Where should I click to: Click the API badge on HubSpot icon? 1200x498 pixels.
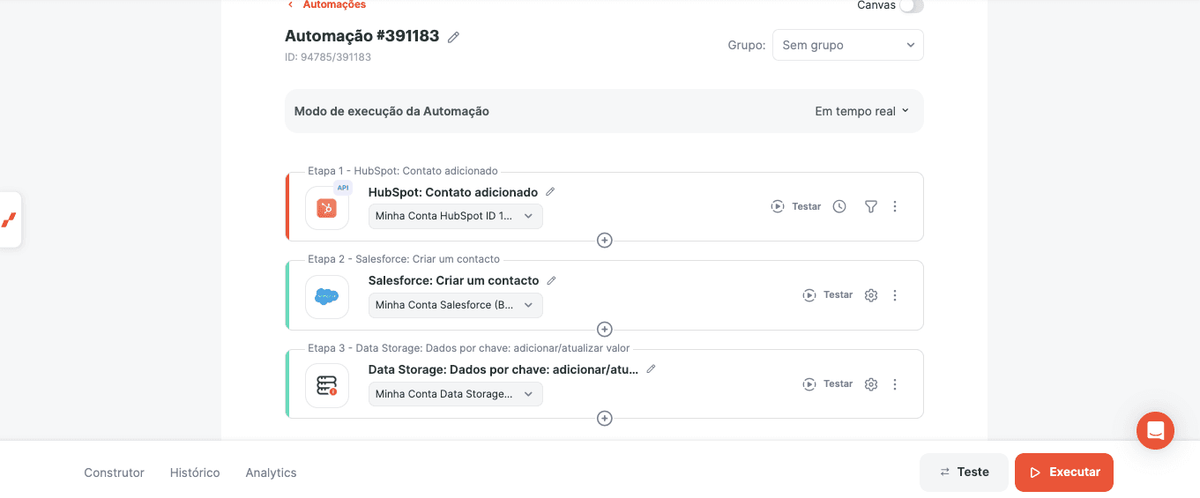click(343, 188)
